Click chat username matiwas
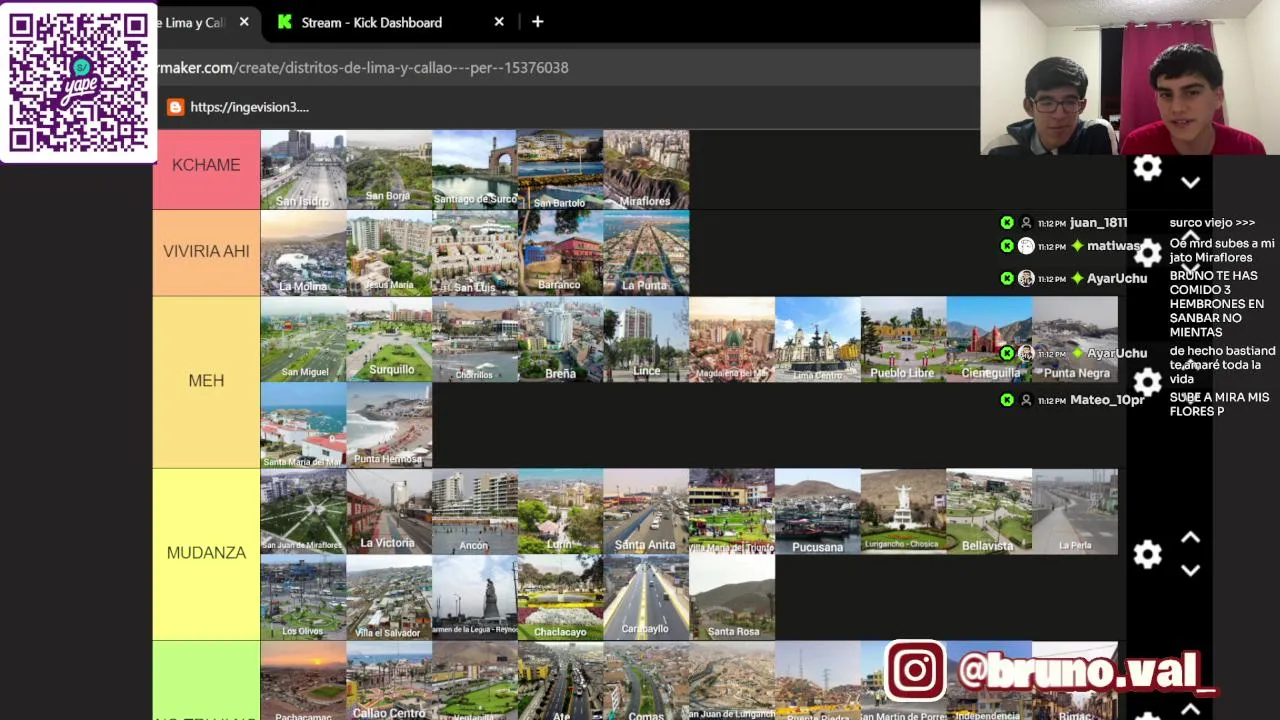Screen dimensions: 1280x720 pos(1114,246)
